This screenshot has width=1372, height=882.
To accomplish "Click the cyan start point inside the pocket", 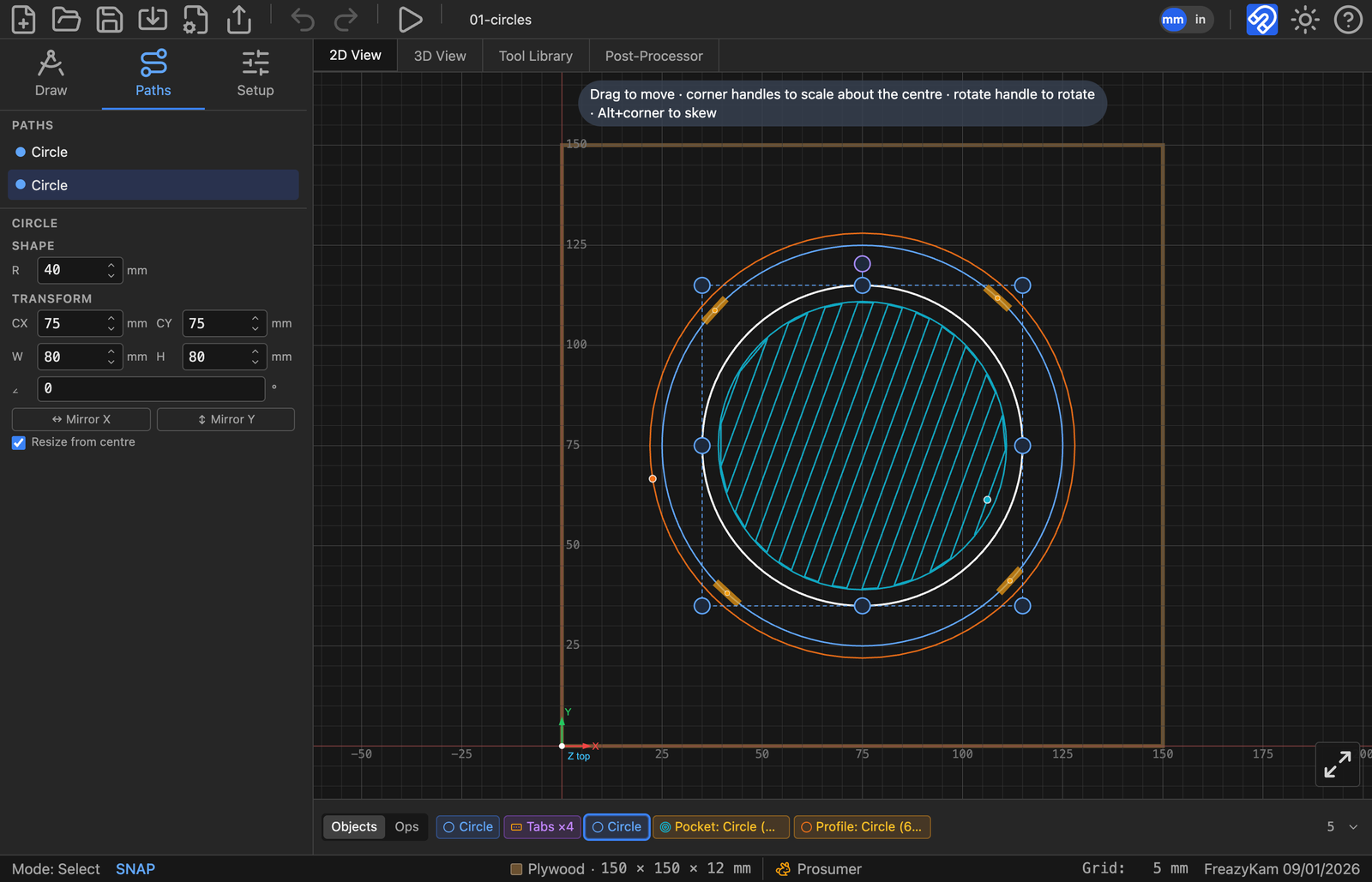I will (987, 500).
